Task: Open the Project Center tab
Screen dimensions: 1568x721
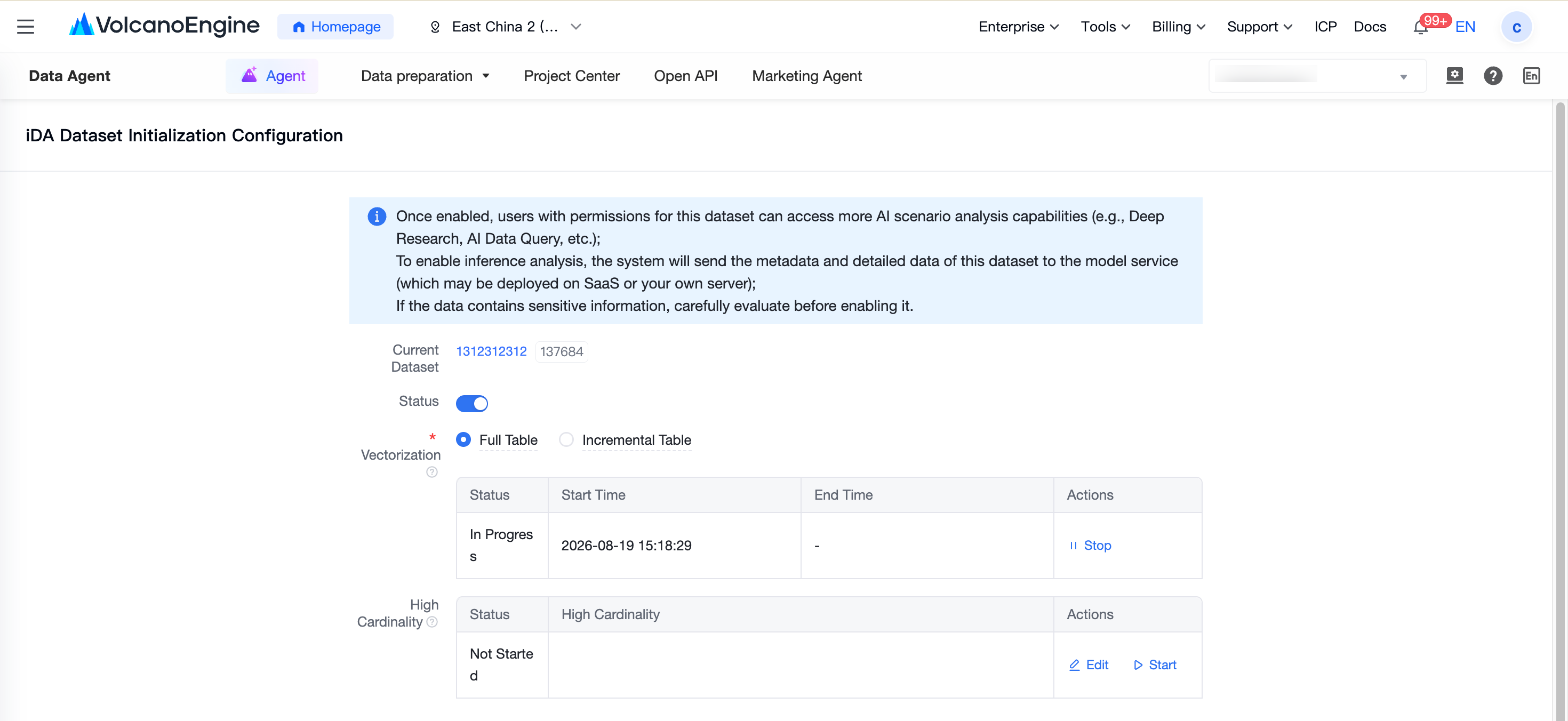Action: [572, 76]
